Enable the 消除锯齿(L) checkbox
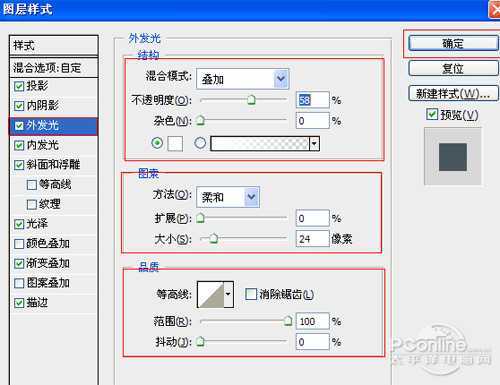Image resolution: width=500 pixels, height=385 pixels. (x=251, y=294)
